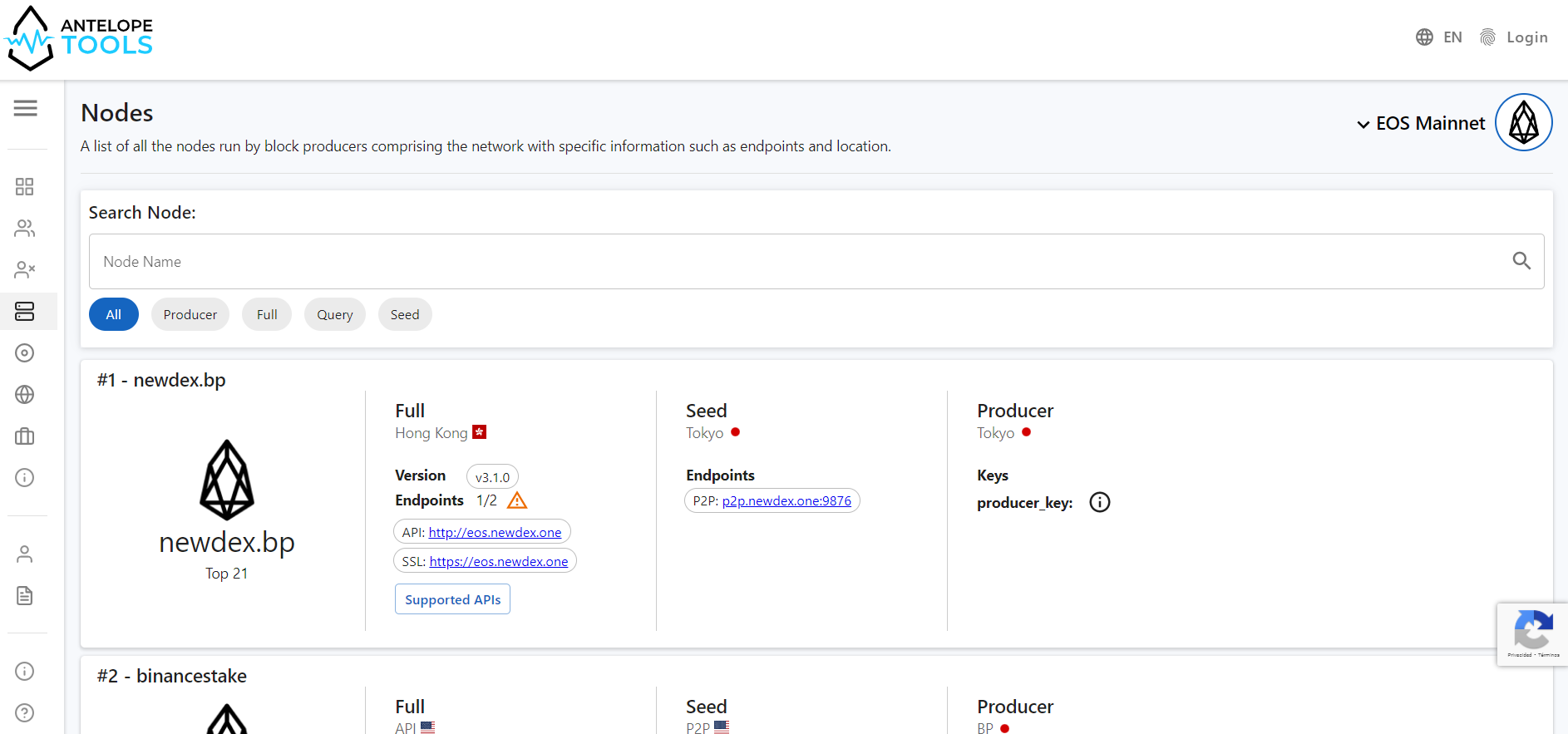Viewport: 1568px width, 734px height.
Task: Click the large newdex.bp name text
Action: 227,542
